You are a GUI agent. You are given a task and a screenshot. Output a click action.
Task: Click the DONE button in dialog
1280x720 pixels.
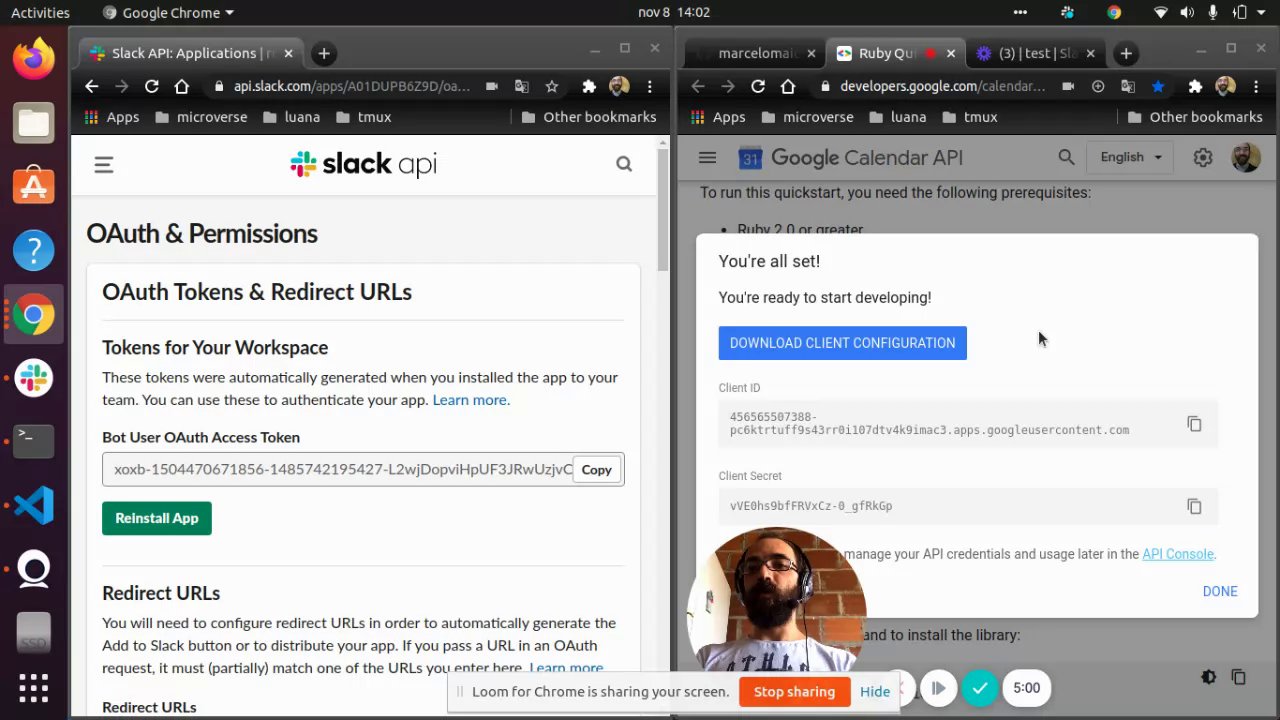tap(1220, 591)
